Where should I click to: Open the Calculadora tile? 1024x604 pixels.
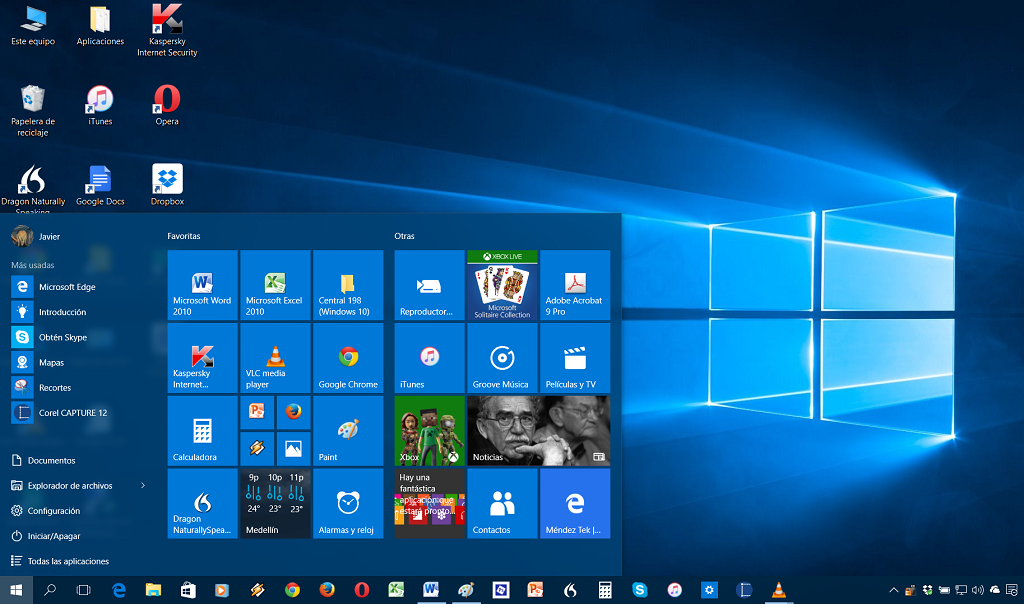coord(202,431)
